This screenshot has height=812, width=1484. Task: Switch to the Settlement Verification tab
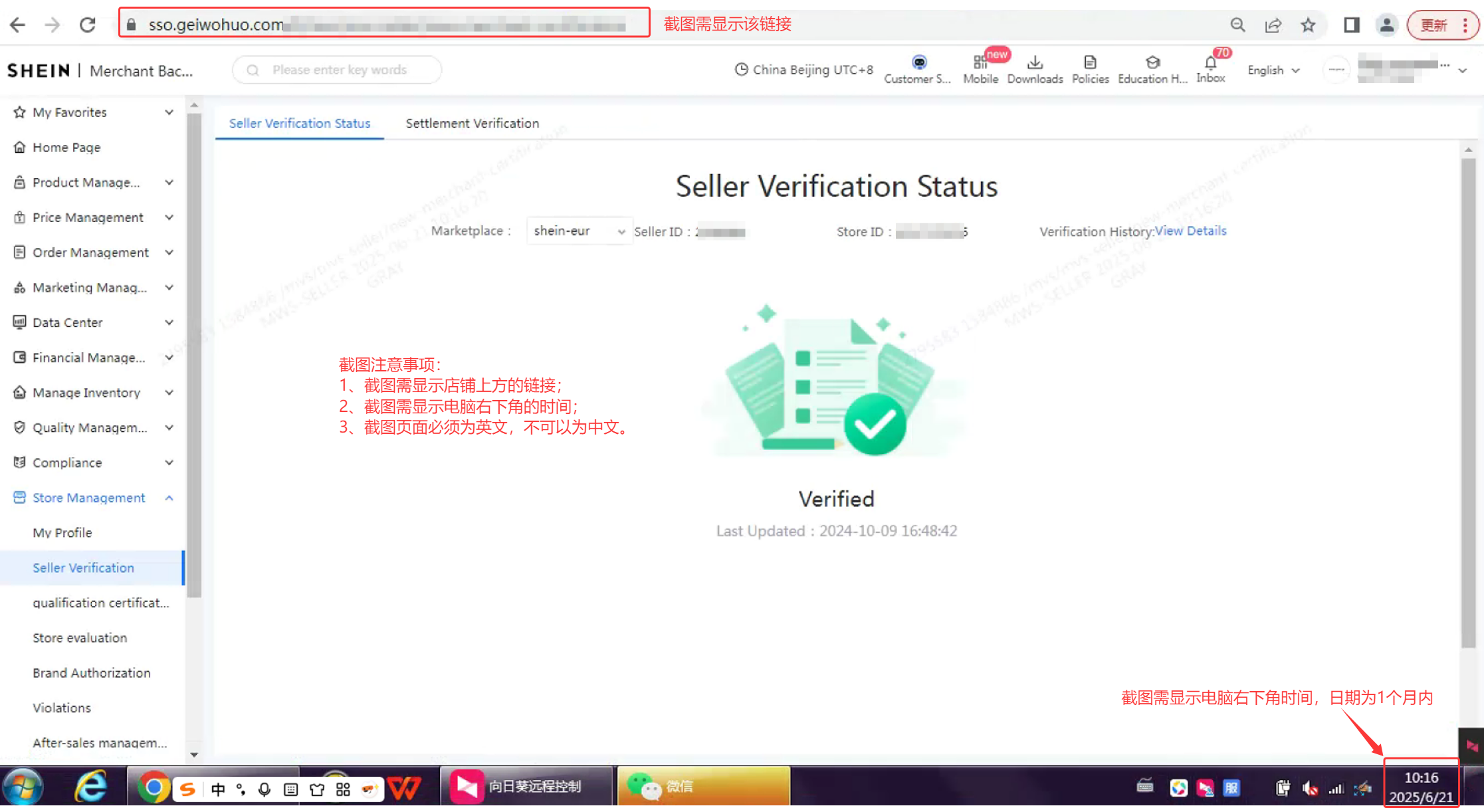coord(472,124)
